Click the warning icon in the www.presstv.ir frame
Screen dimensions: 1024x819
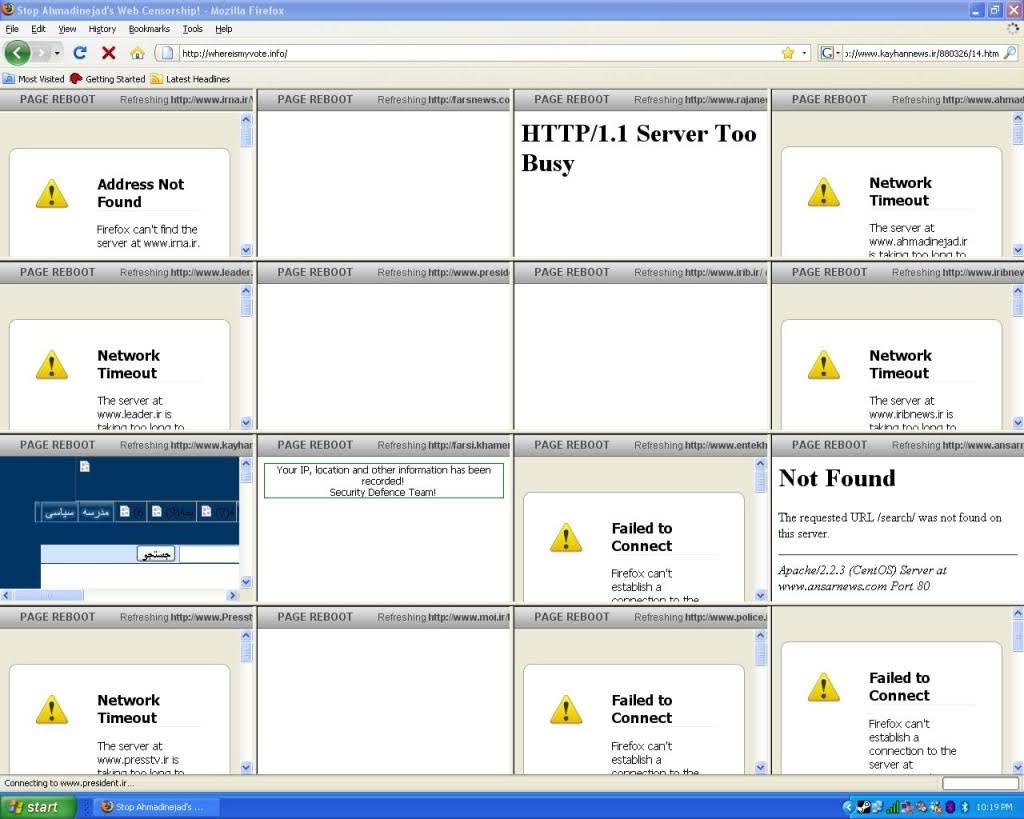point(52,709)
